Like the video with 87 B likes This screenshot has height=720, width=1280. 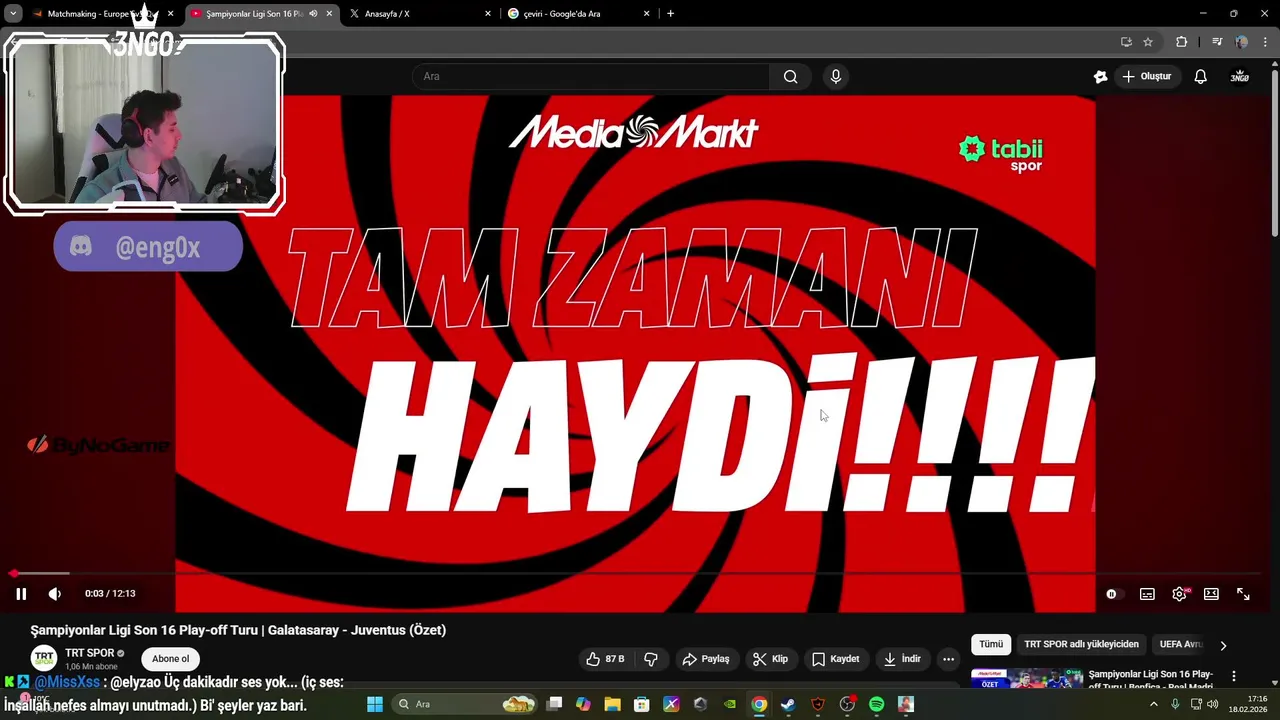tap(605, 659)
